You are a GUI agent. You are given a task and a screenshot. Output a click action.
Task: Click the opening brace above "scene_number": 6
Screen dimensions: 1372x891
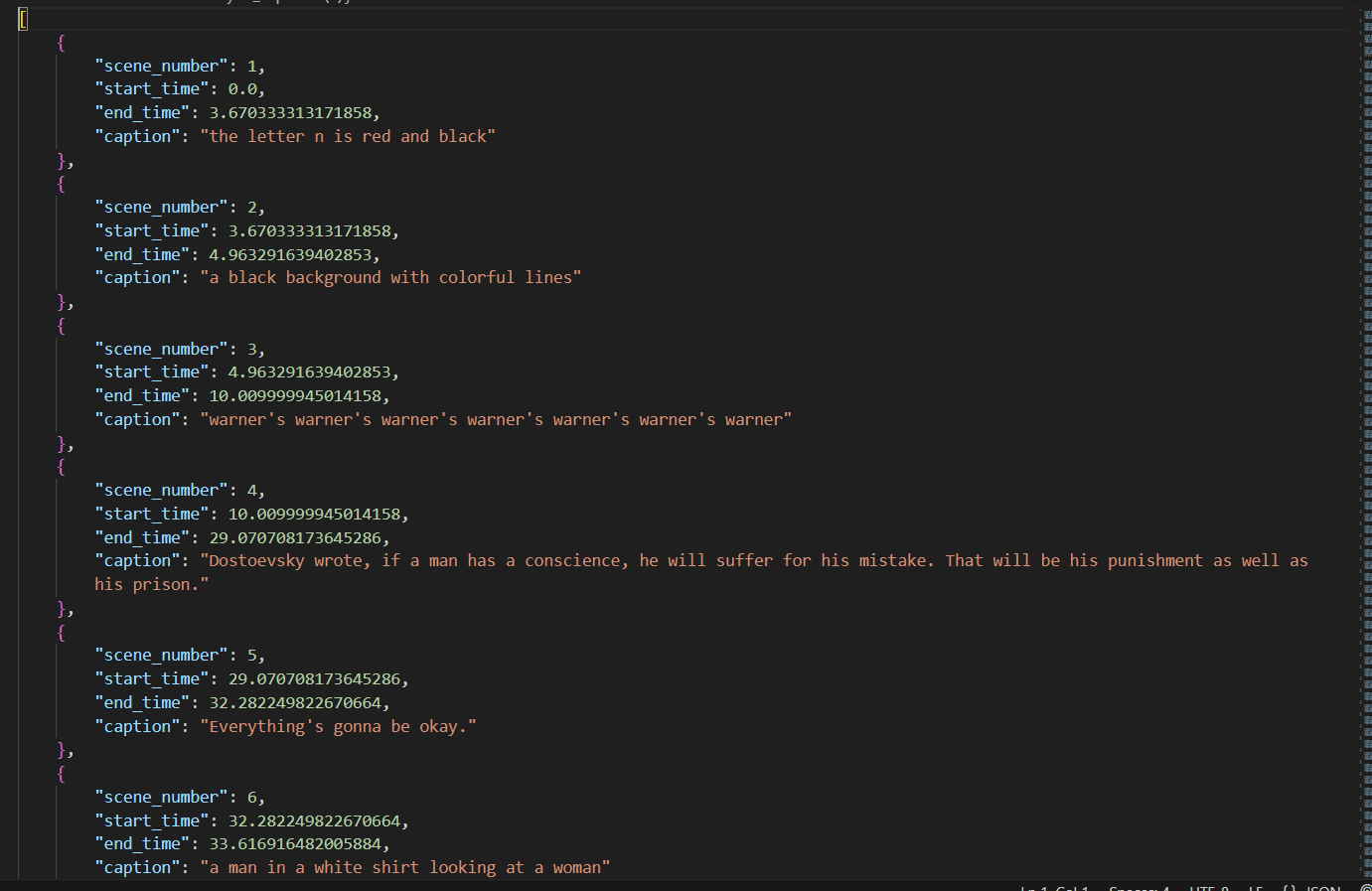[62, 774]
